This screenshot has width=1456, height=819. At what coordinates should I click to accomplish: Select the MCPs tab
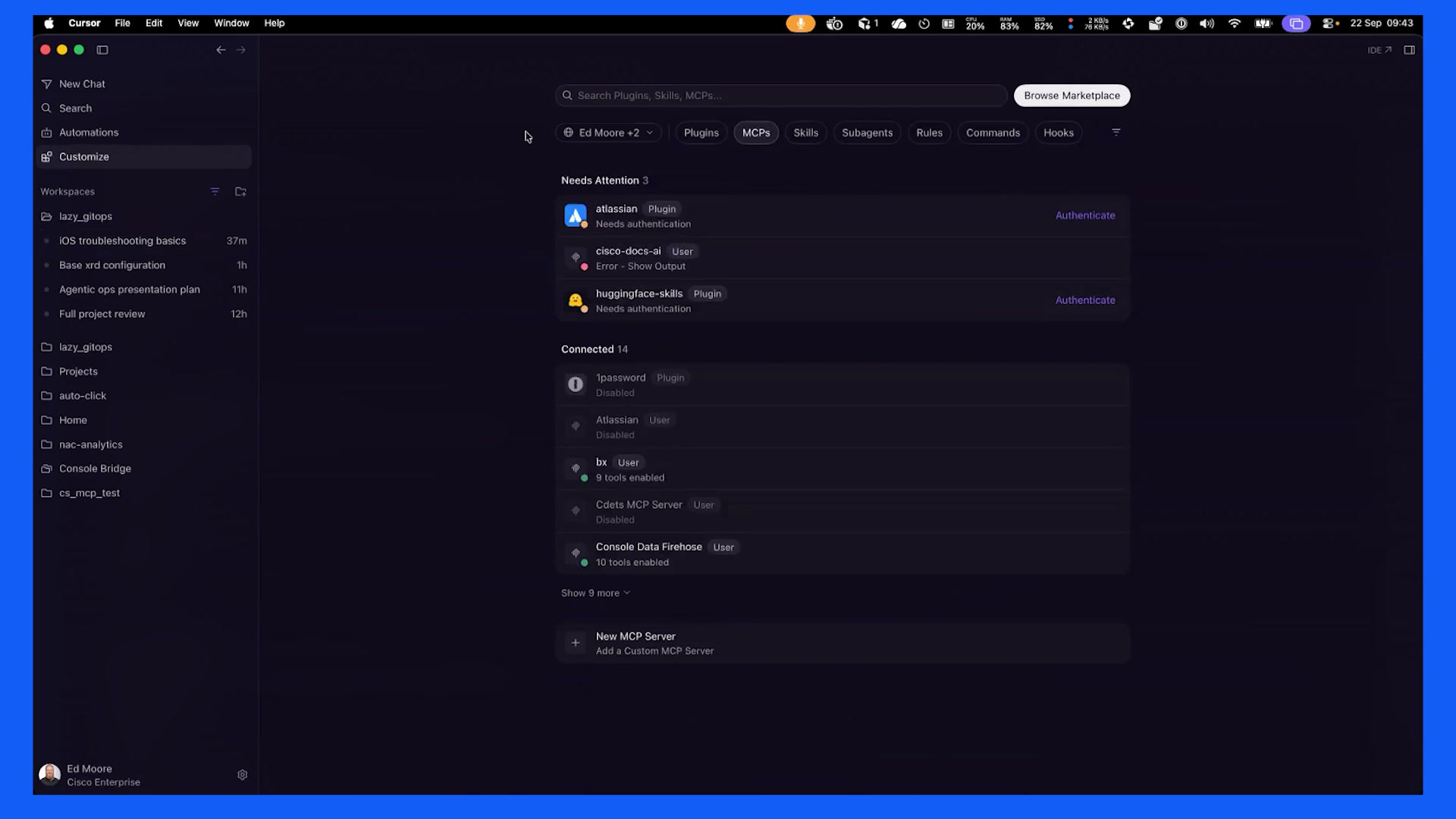[x=756, y=133]
